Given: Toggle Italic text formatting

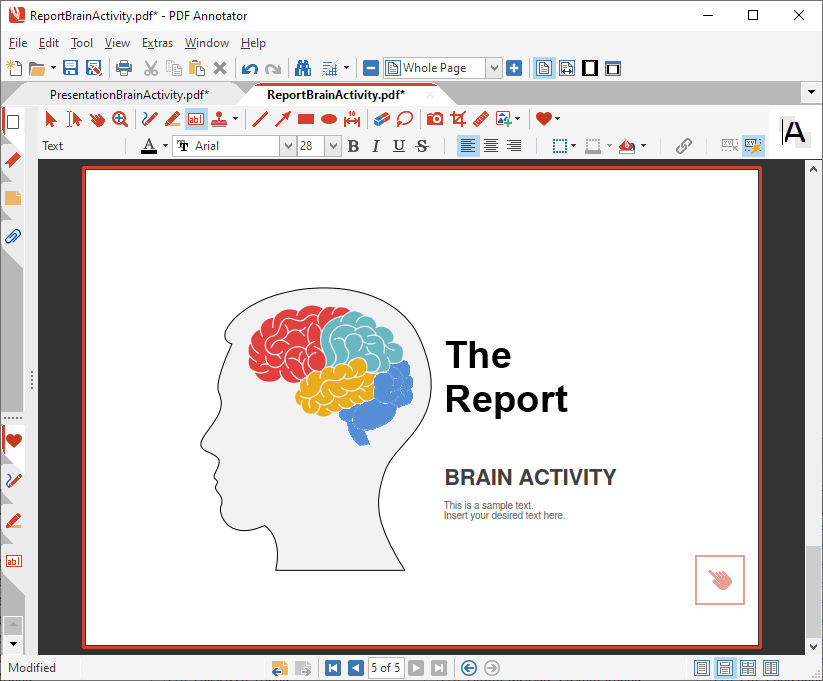Looking at the screenshot, I should point(376,146).
